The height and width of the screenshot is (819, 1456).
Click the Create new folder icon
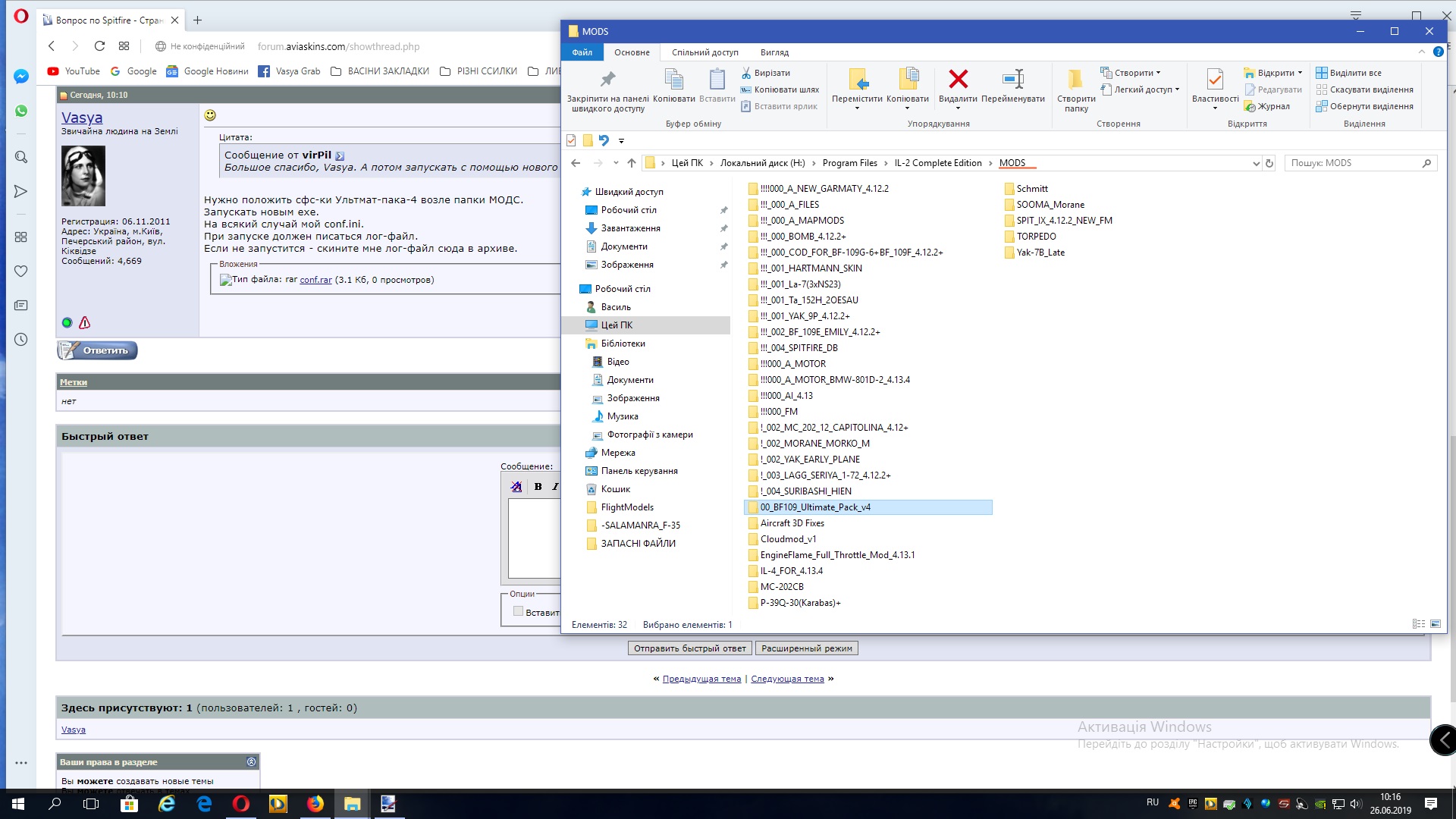click(1075, 79)
